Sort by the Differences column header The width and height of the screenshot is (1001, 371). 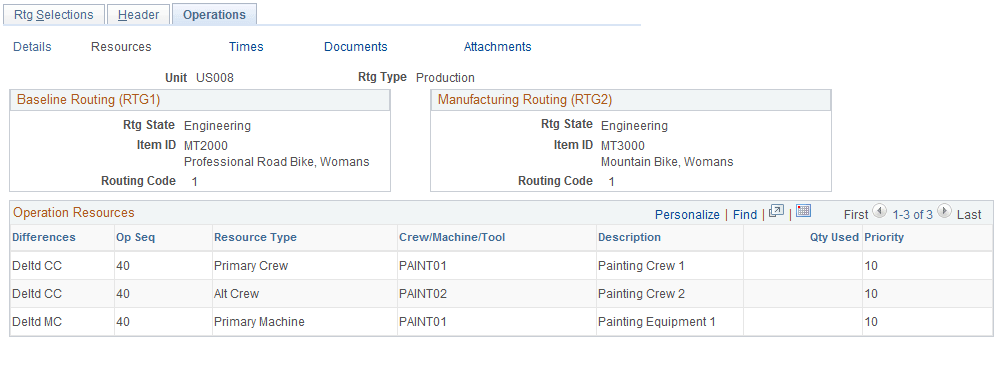[44, 237]
